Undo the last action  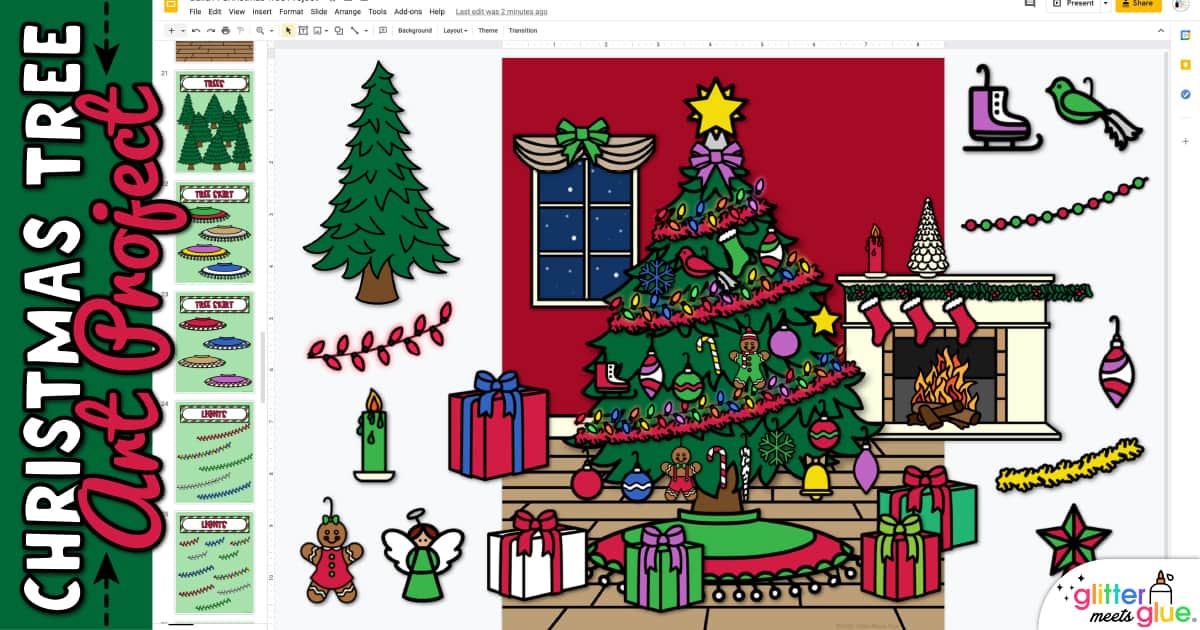coord(196,30)
